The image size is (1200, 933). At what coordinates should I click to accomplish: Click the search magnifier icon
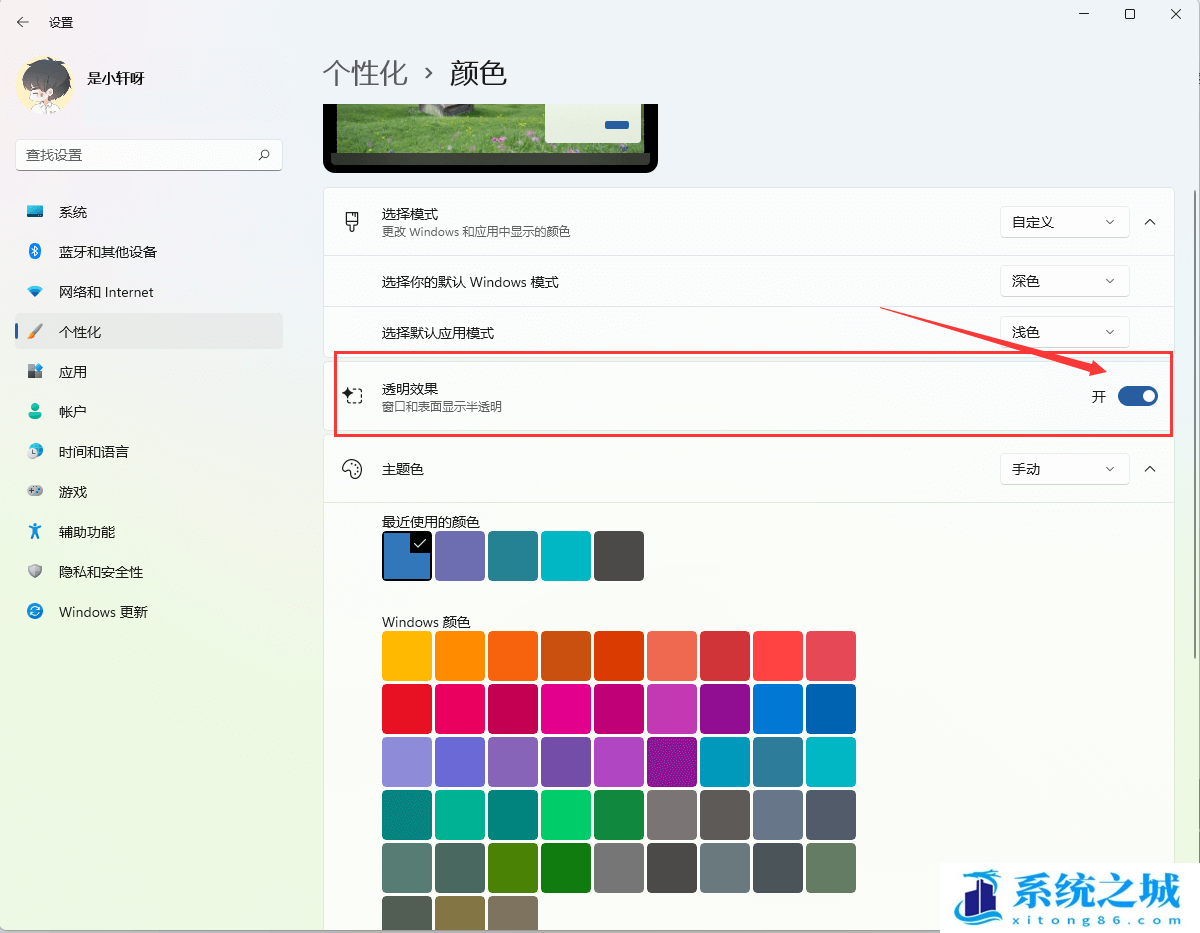264,155
